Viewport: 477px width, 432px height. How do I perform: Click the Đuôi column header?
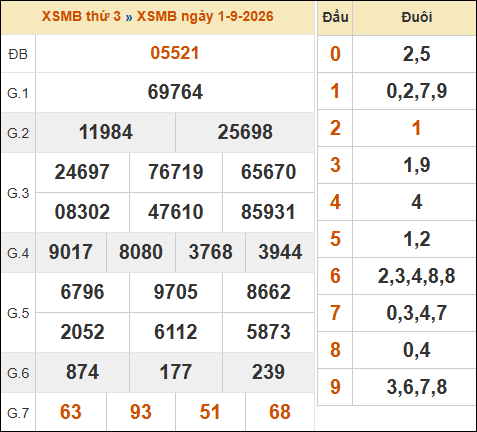click(x=417, y=17)
